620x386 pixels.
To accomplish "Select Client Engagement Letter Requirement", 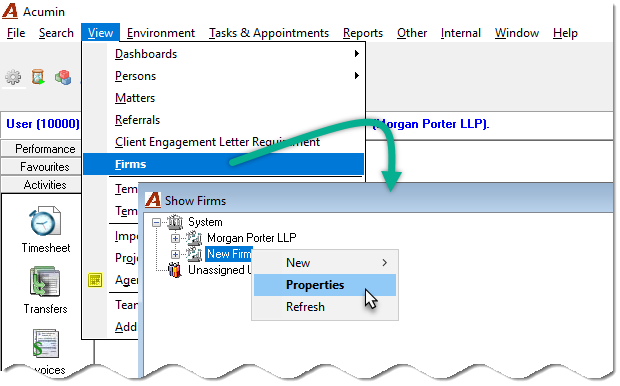I will (x=223, y=142).
